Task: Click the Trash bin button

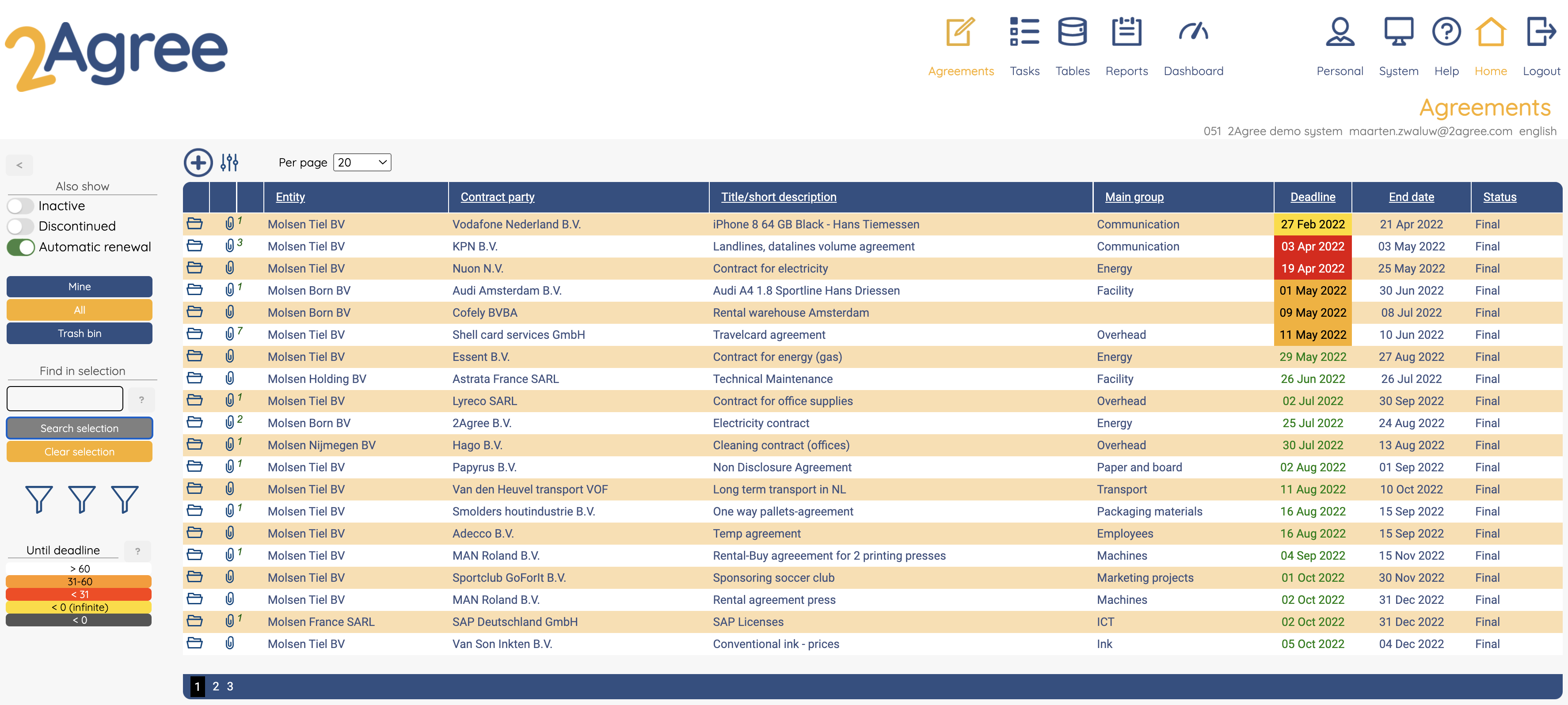Action: click(x=79, y=334)
